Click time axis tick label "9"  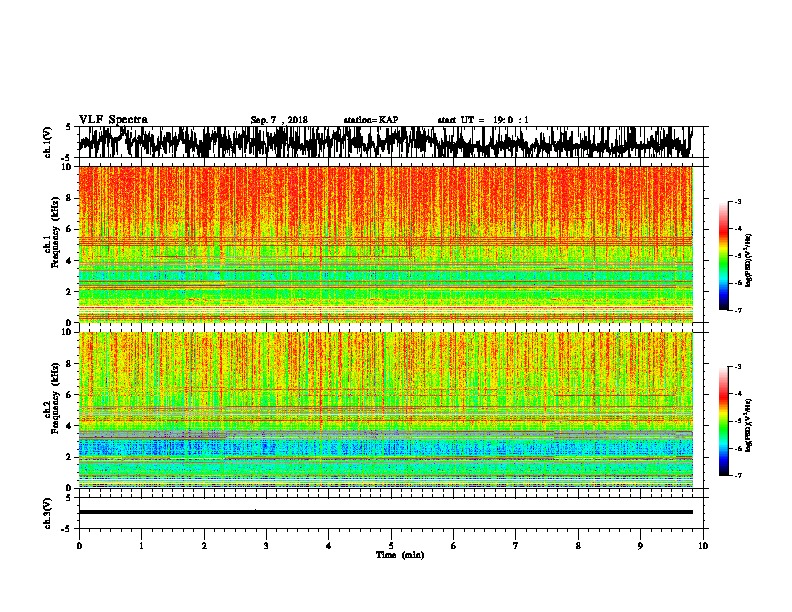point(640,546)
